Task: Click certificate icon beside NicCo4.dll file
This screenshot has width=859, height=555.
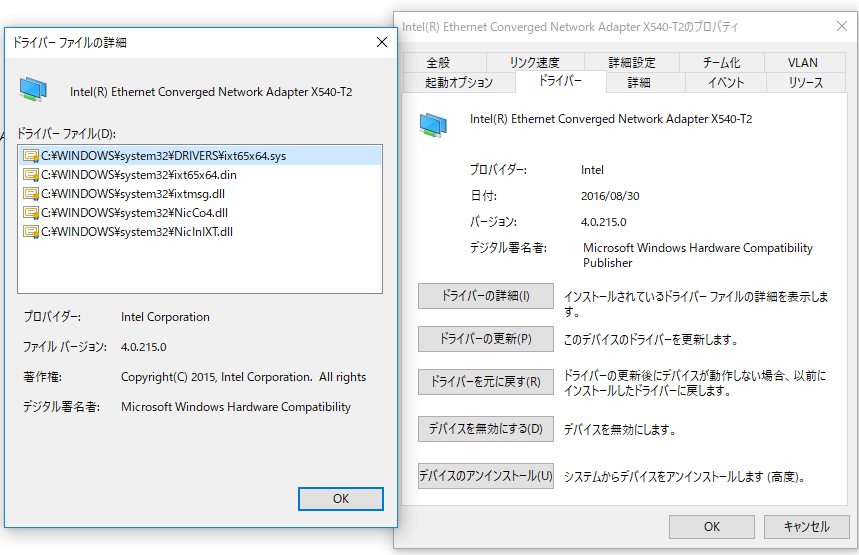Action: pyautogui.click(x=31, y=213)
